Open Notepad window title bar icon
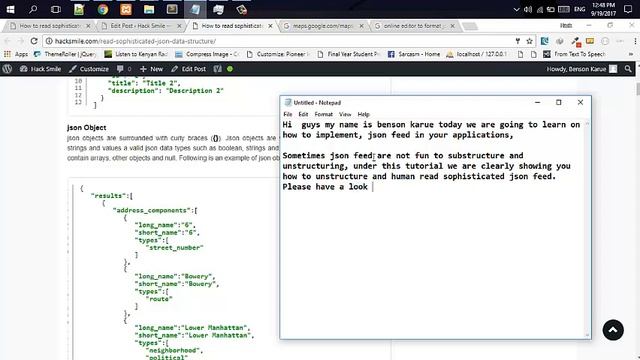The image size is (640, 360). [x=288, y=102]
